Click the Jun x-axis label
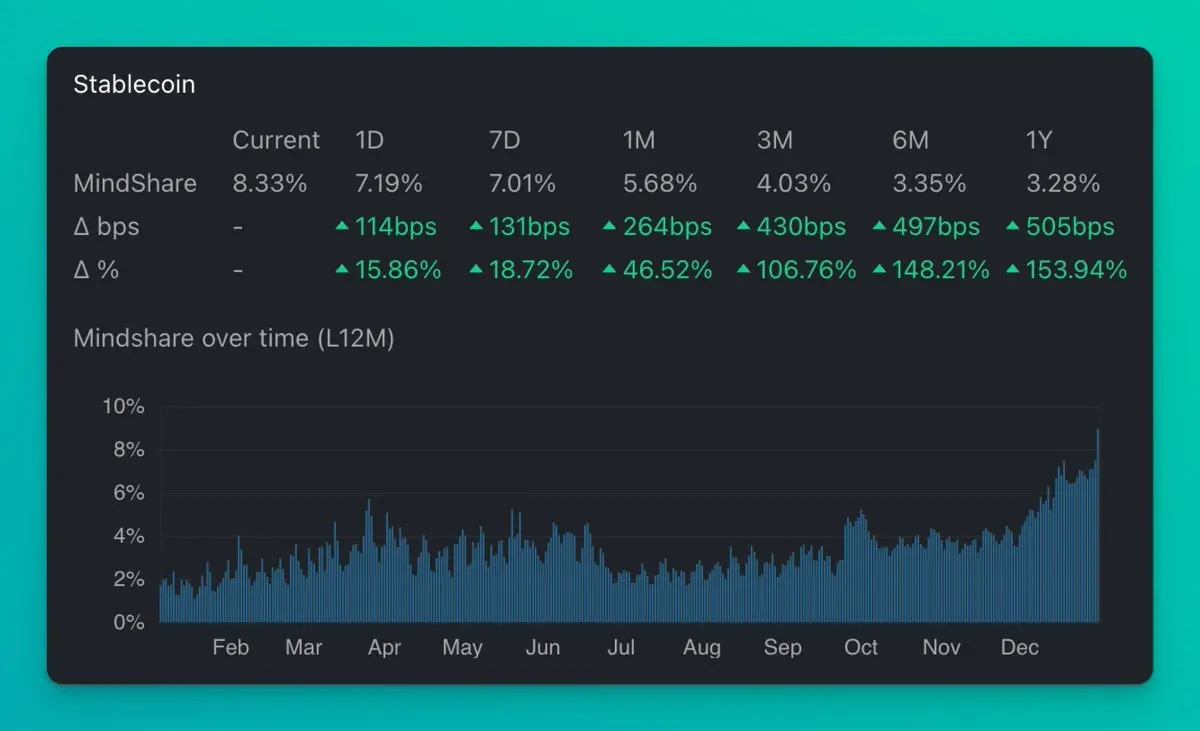The width and height of the screenshot is (1200, 731). [x=543, y=647]
